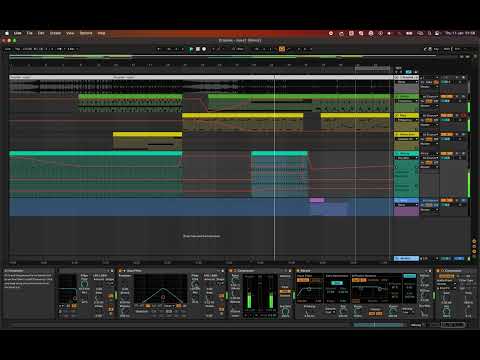Viewport: 480px width, 360px height.
Task: Select the lower yellow track header name
Action: click(406, 134)
